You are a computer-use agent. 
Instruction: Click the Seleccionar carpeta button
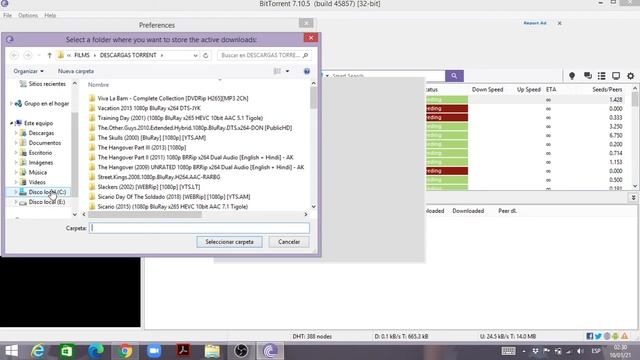(229, 242)
